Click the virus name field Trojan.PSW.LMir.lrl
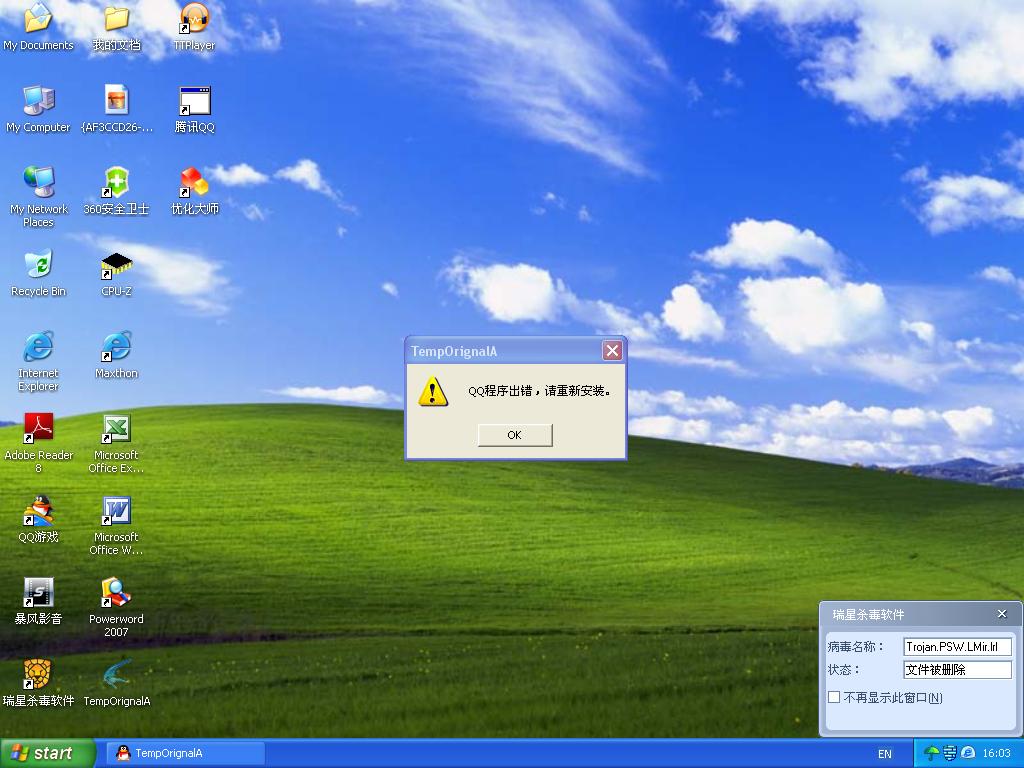 coord(957,647)
